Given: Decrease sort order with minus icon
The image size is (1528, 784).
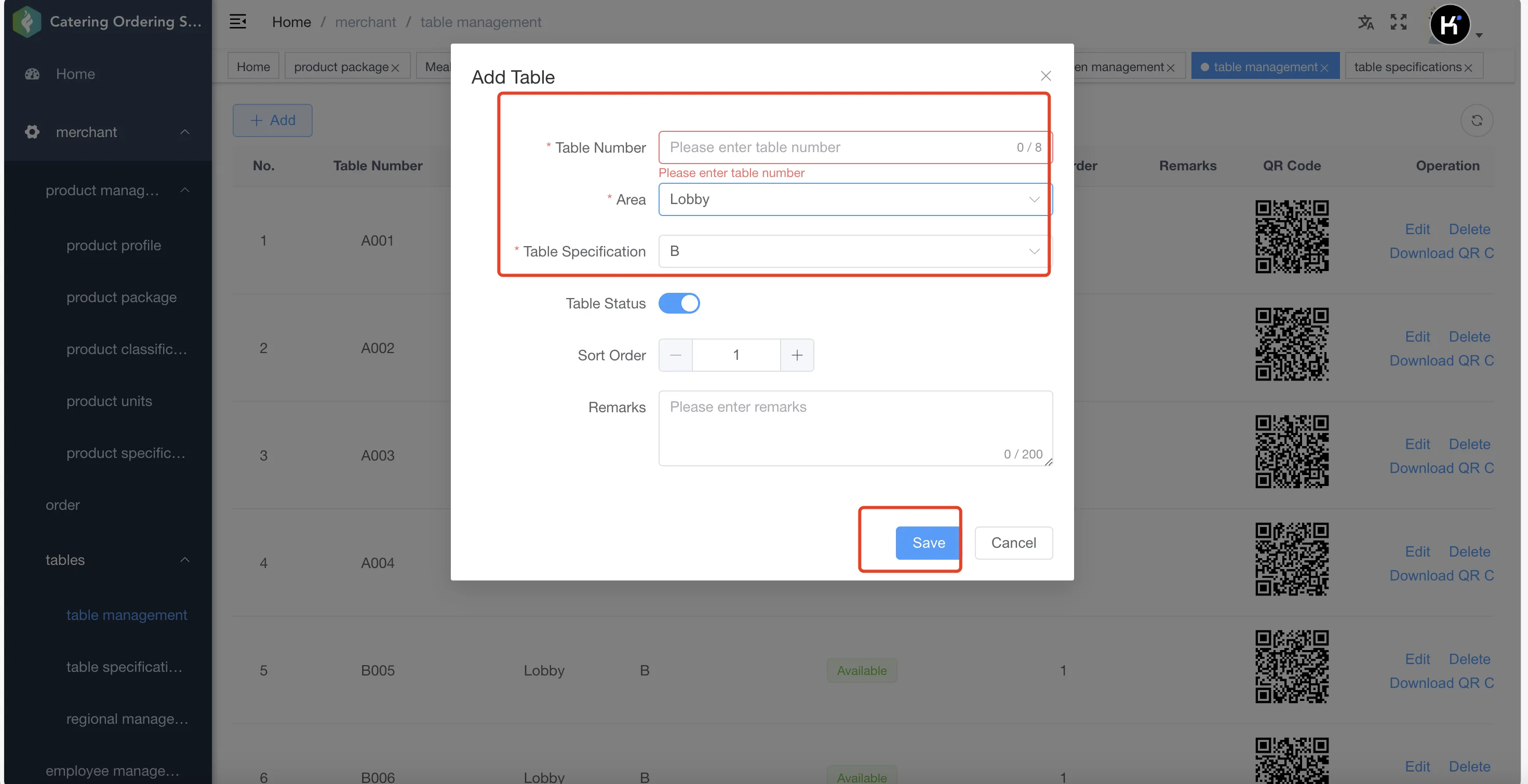Looking at the screenshot, I should (676, 355).
